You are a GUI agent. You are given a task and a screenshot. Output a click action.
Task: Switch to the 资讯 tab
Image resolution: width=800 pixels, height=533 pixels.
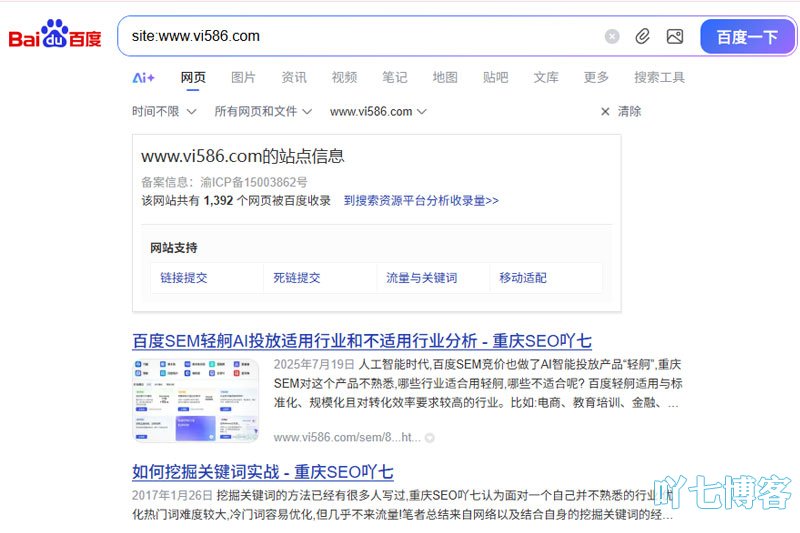(x=294, y=78)
